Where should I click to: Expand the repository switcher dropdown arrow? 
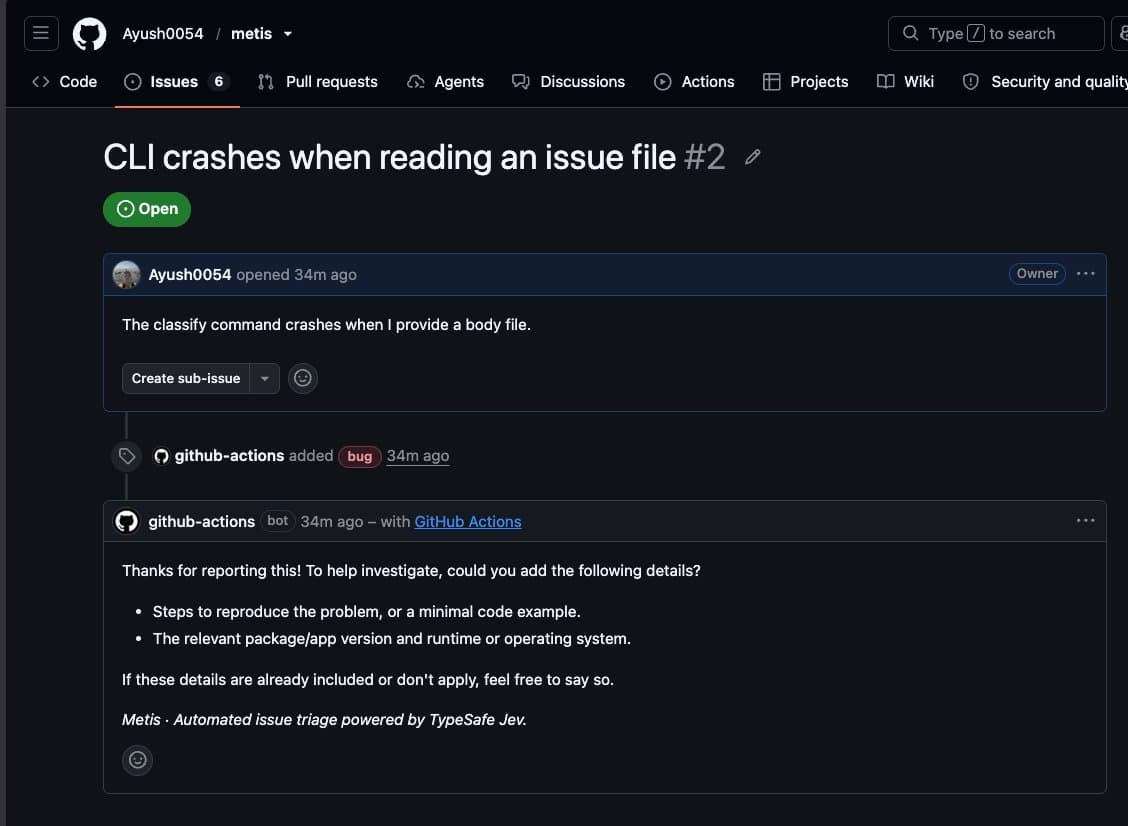(288, 34)
